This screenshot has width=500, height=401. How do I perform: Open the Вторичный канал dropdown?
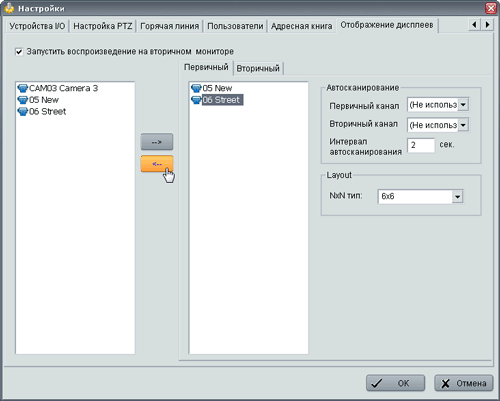tap(463, 125)
